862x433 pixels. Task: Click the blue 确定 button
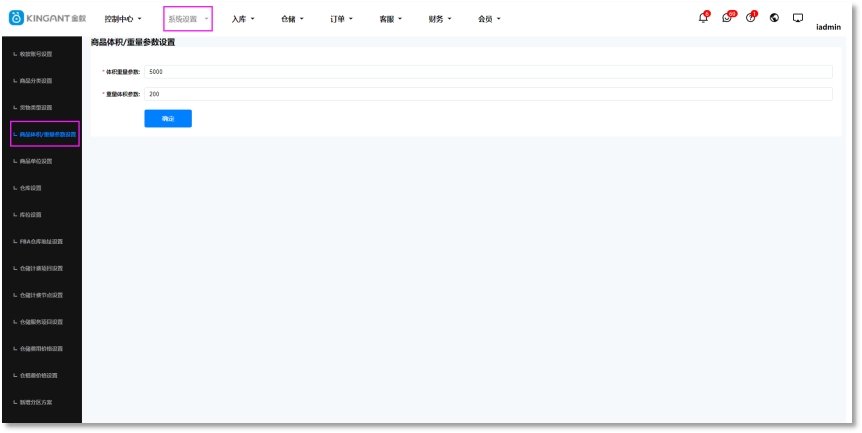coord(168,118)
